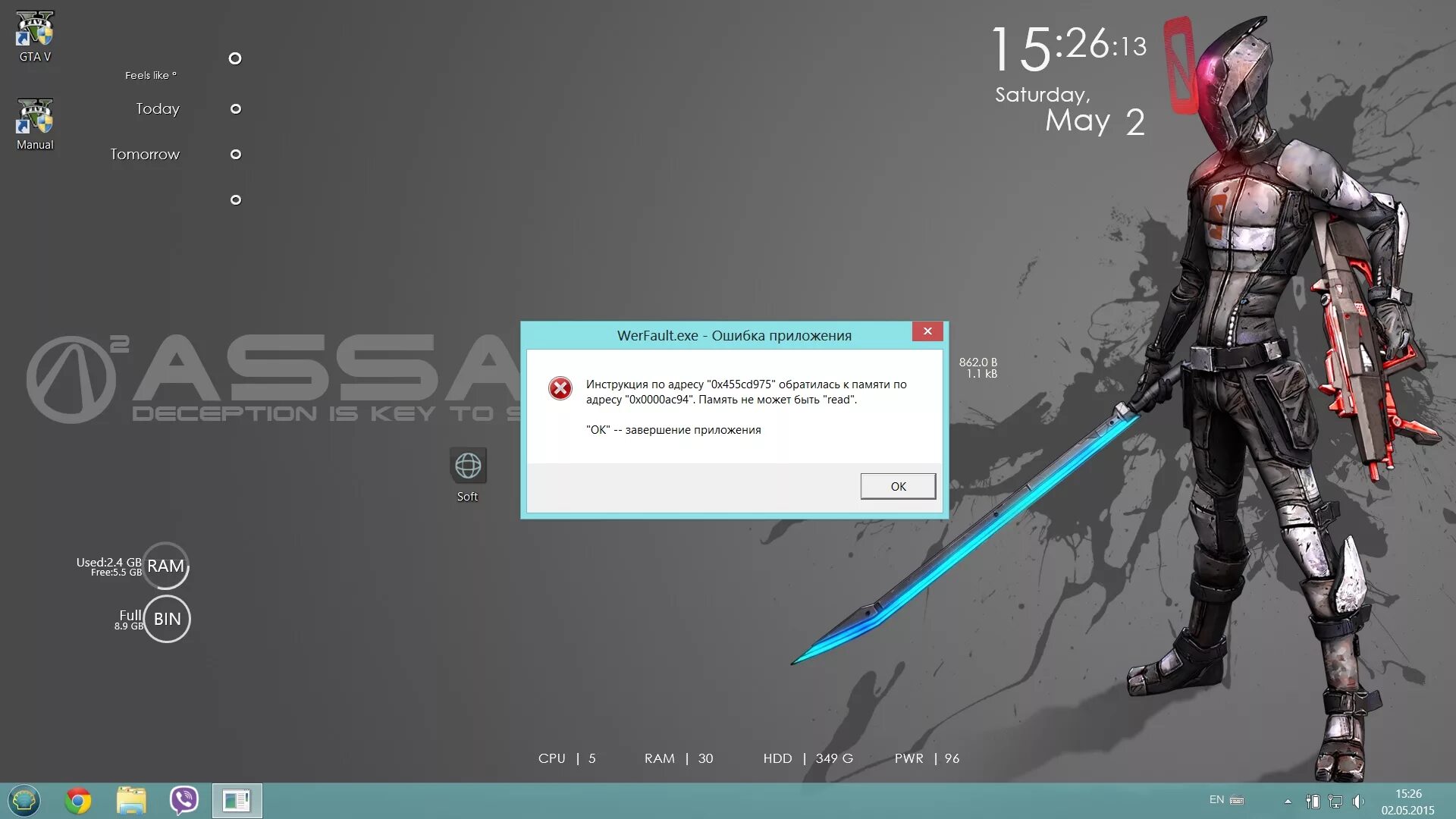Show hidden tray icons arrow
Screen dimensions: 1456x819
tap(1288, 802)
